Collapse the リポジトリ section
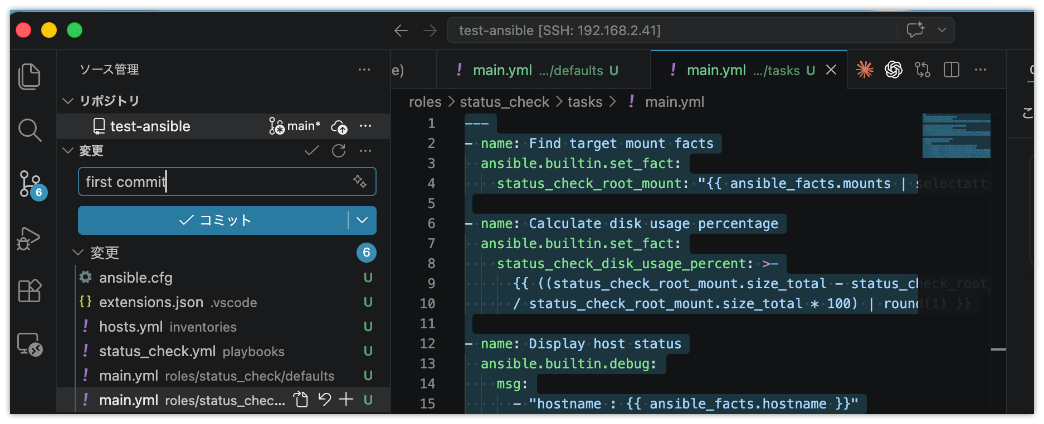The height and width of the screenshot is (424, 1044). (67, 101)
